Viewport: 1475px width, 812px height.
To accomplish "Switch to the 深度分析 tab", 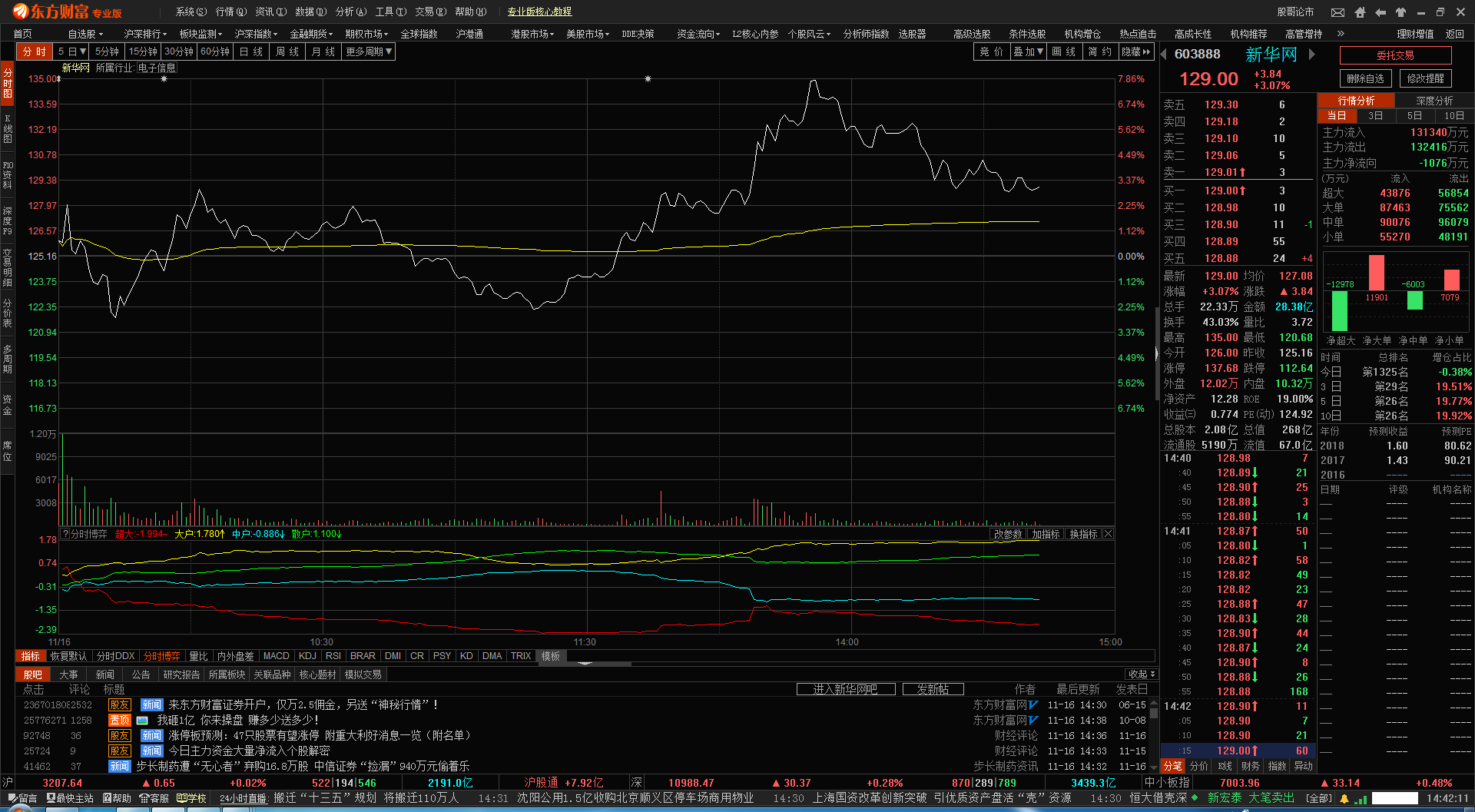I will (1434, 101).
